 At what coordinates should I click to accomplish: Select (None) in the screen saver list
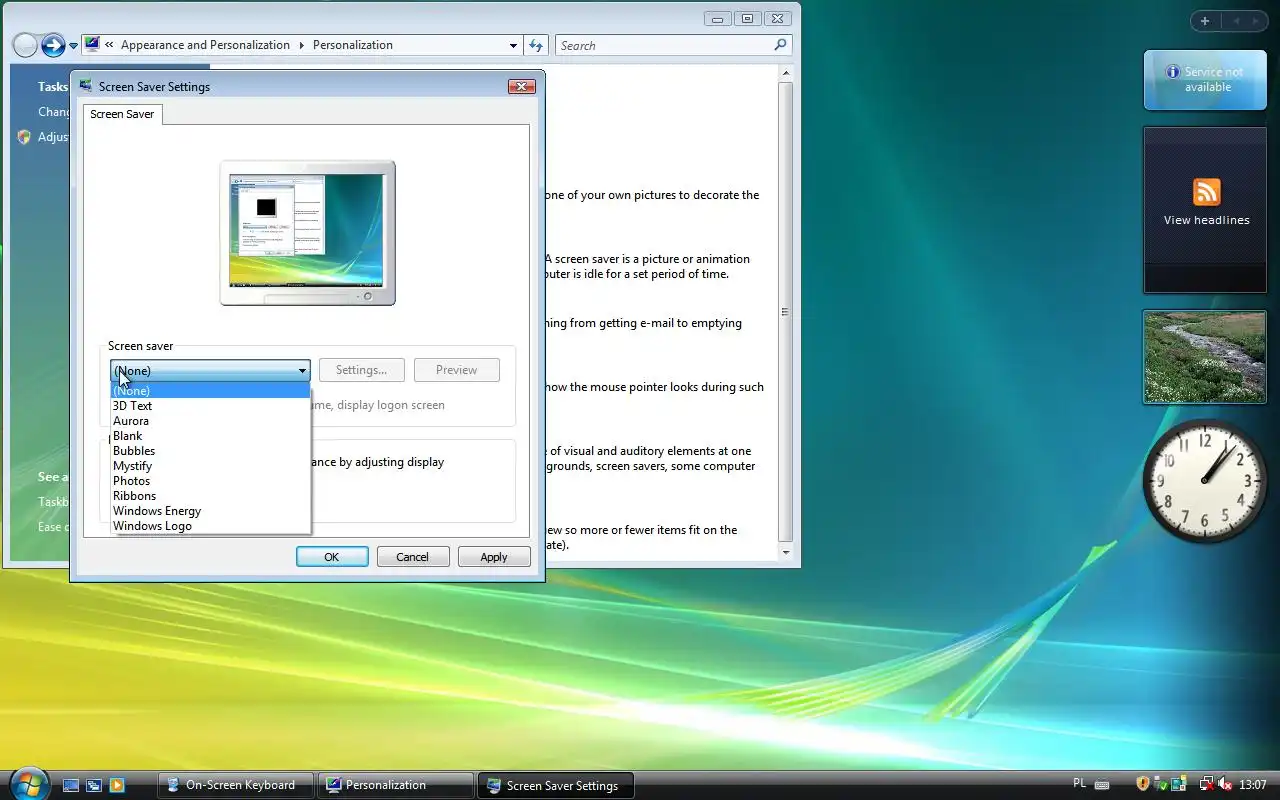(210, 391)
